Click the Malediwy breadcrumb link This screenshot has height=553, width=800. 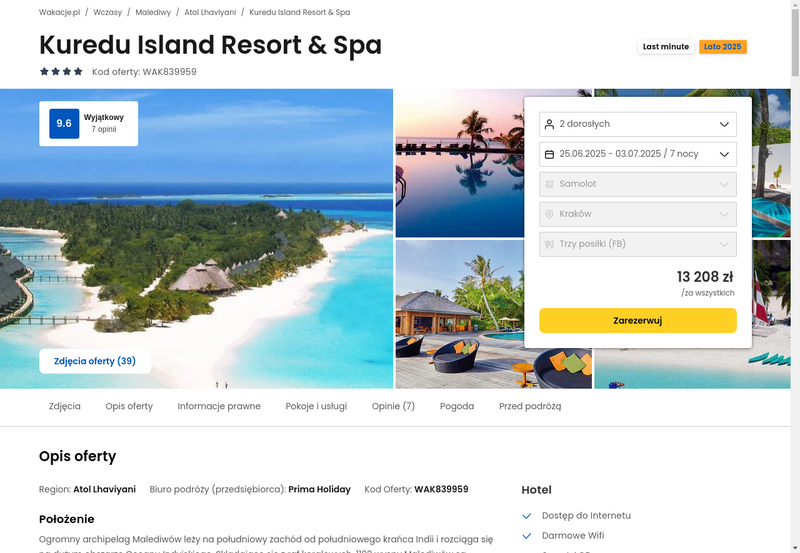pos(153,12)
